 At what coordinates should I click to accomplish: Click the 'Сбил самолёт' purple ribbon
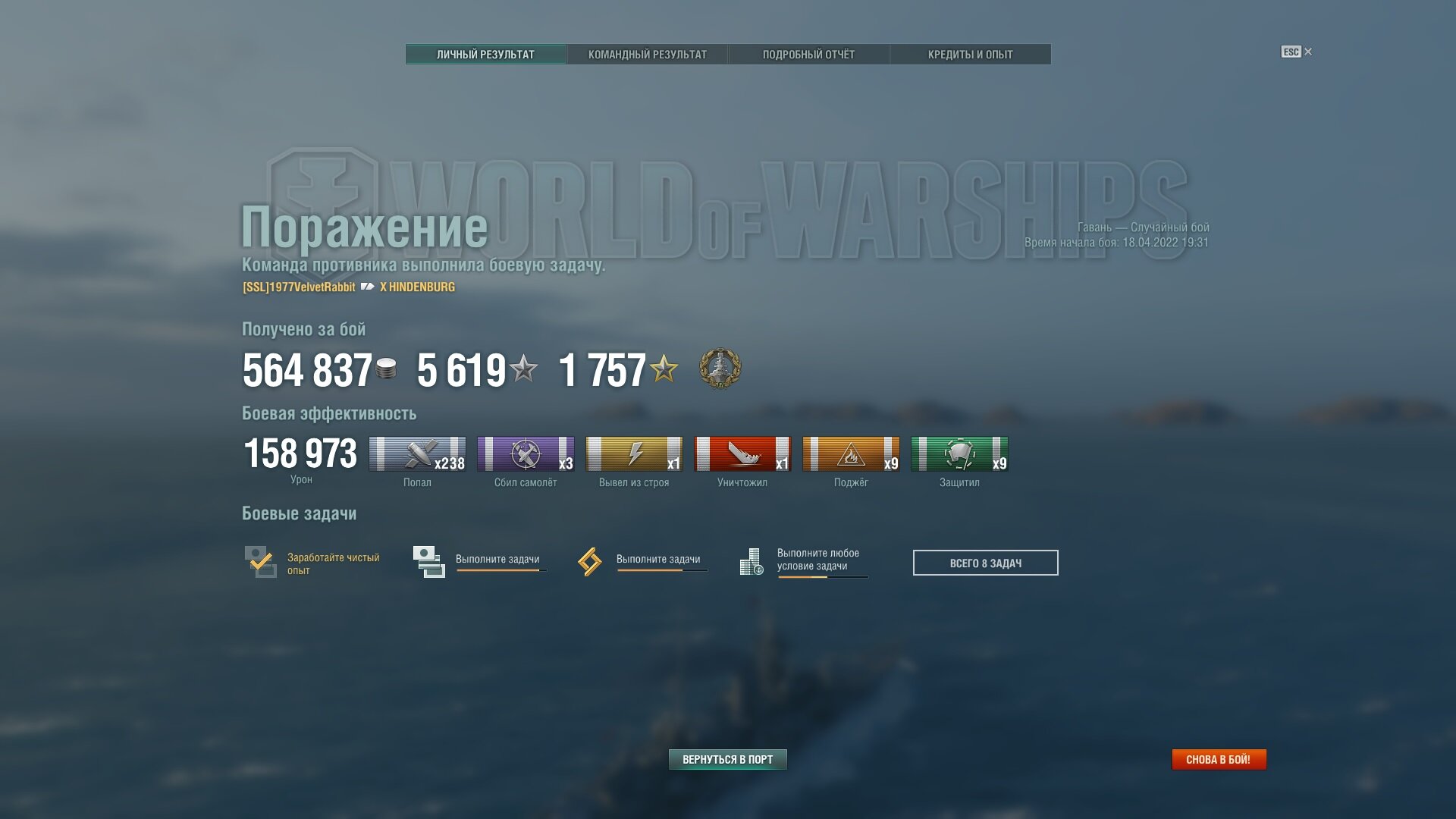point(526,453)
